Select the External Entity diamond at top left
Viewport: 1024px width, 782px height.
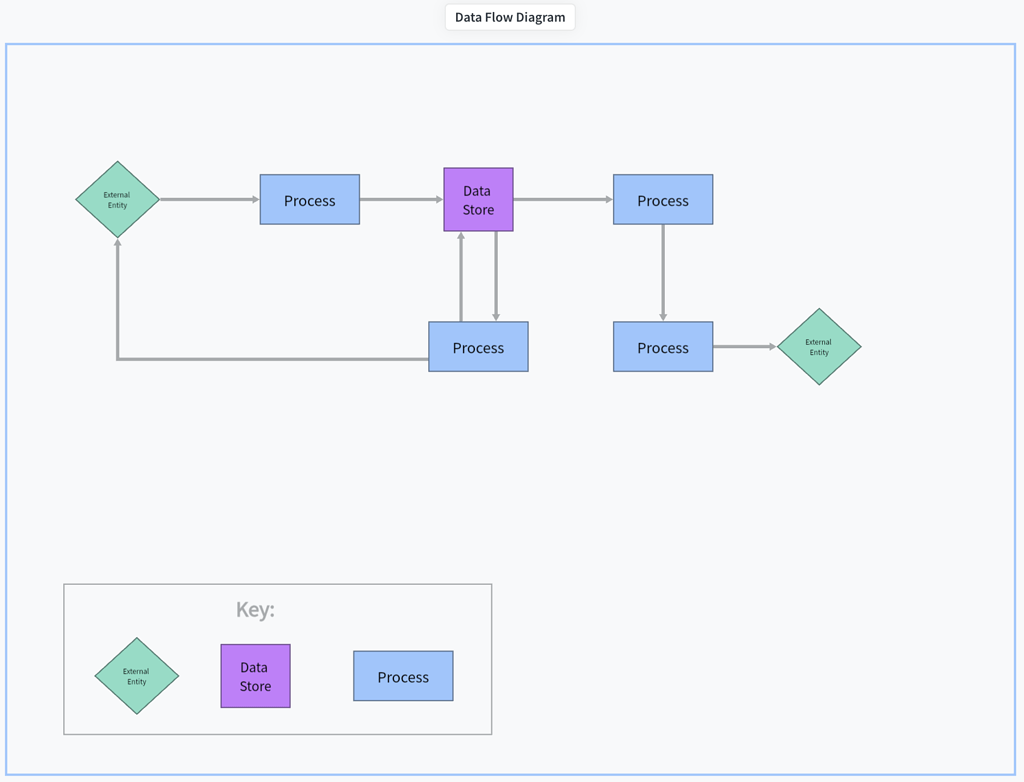pos(116,199)
